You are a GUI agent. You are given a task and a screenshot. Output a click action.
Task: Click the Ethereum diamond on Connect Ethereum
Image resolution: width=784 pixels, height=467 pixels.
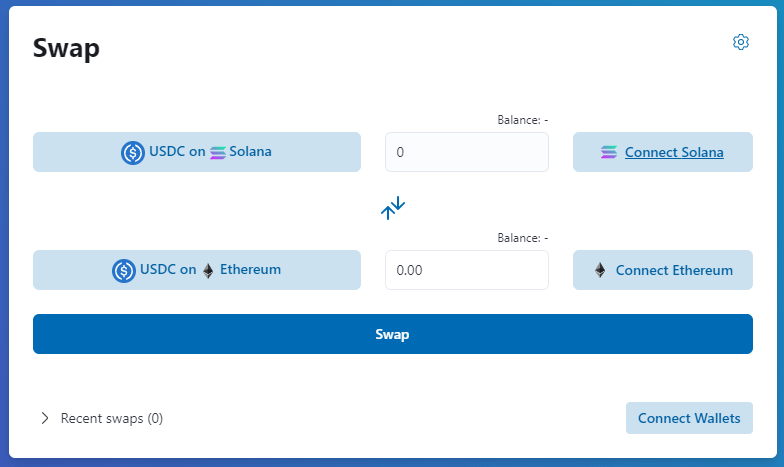600,270
